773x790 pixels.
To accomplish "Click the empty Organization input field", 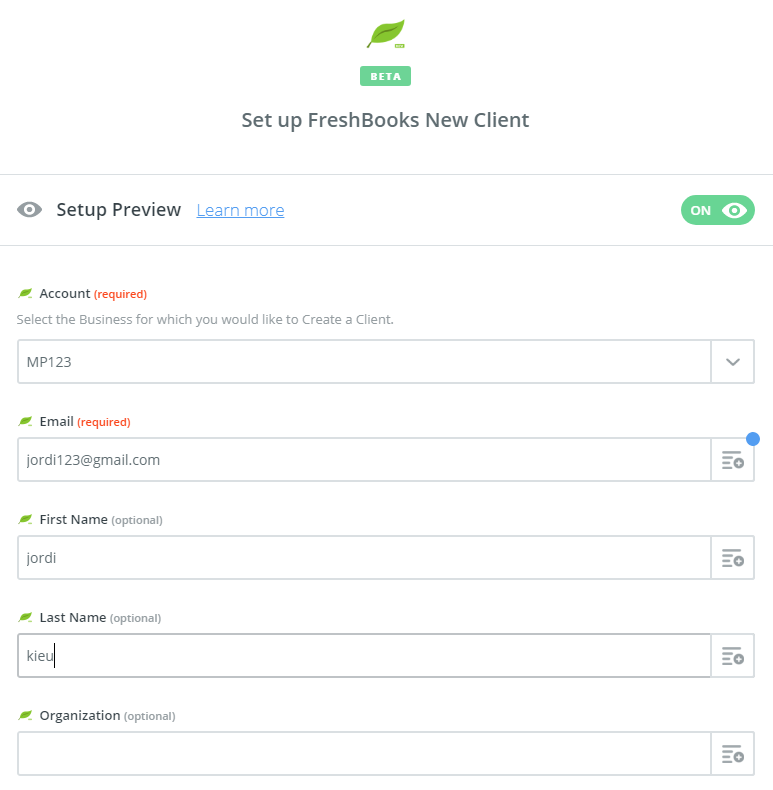I will coord(364,754).
